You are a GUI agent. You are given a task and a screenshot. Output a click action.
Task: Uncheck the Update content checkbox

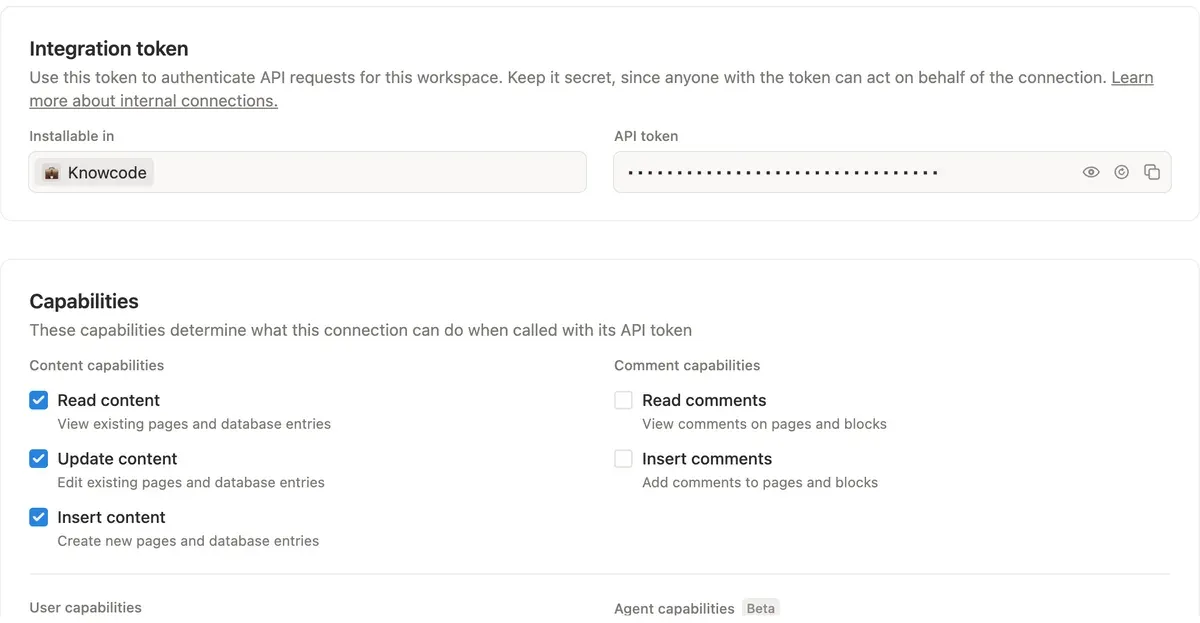(x=38, y=459)
